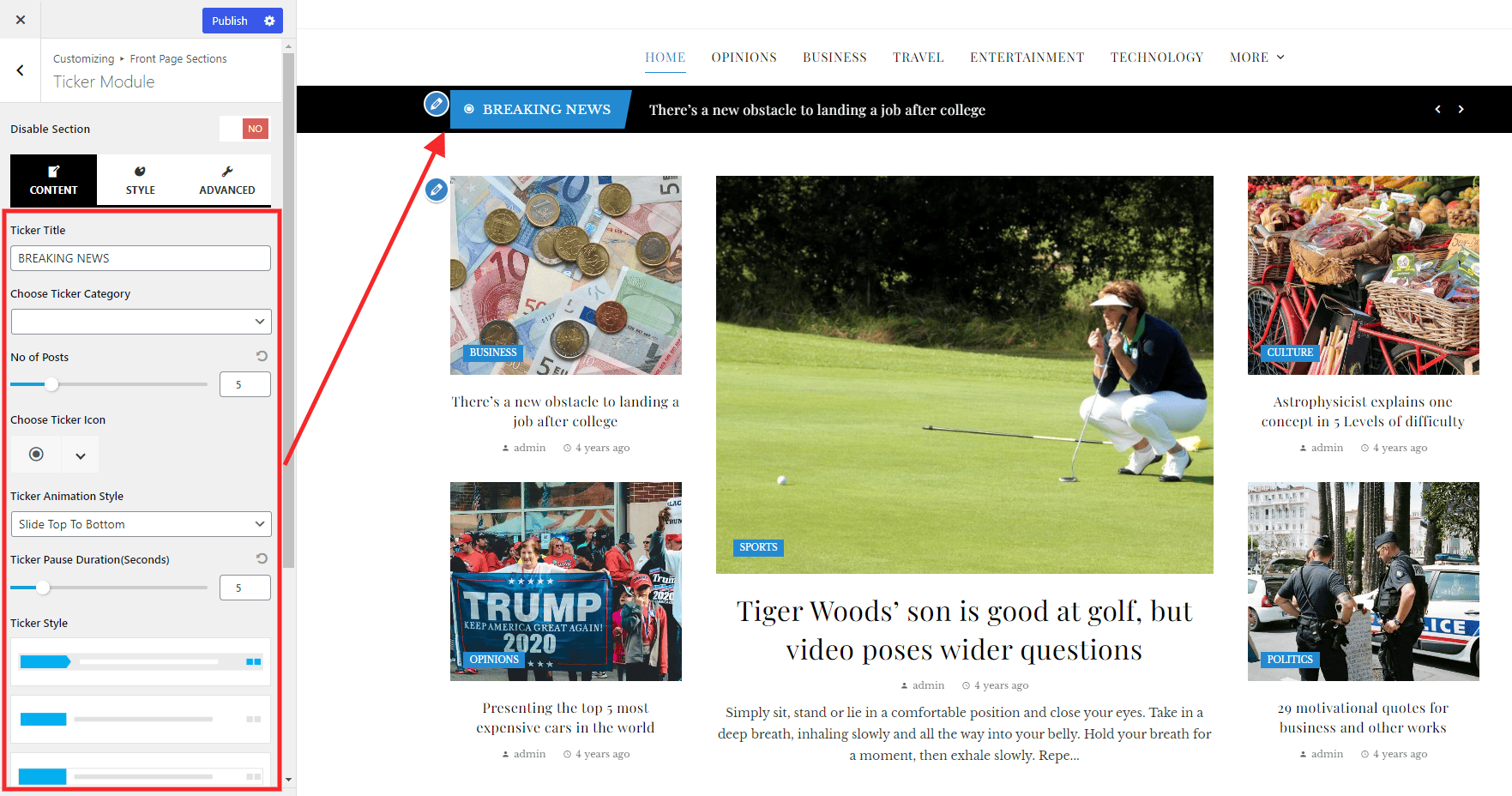Show the next ticker headline

[x=1461, y=109]
